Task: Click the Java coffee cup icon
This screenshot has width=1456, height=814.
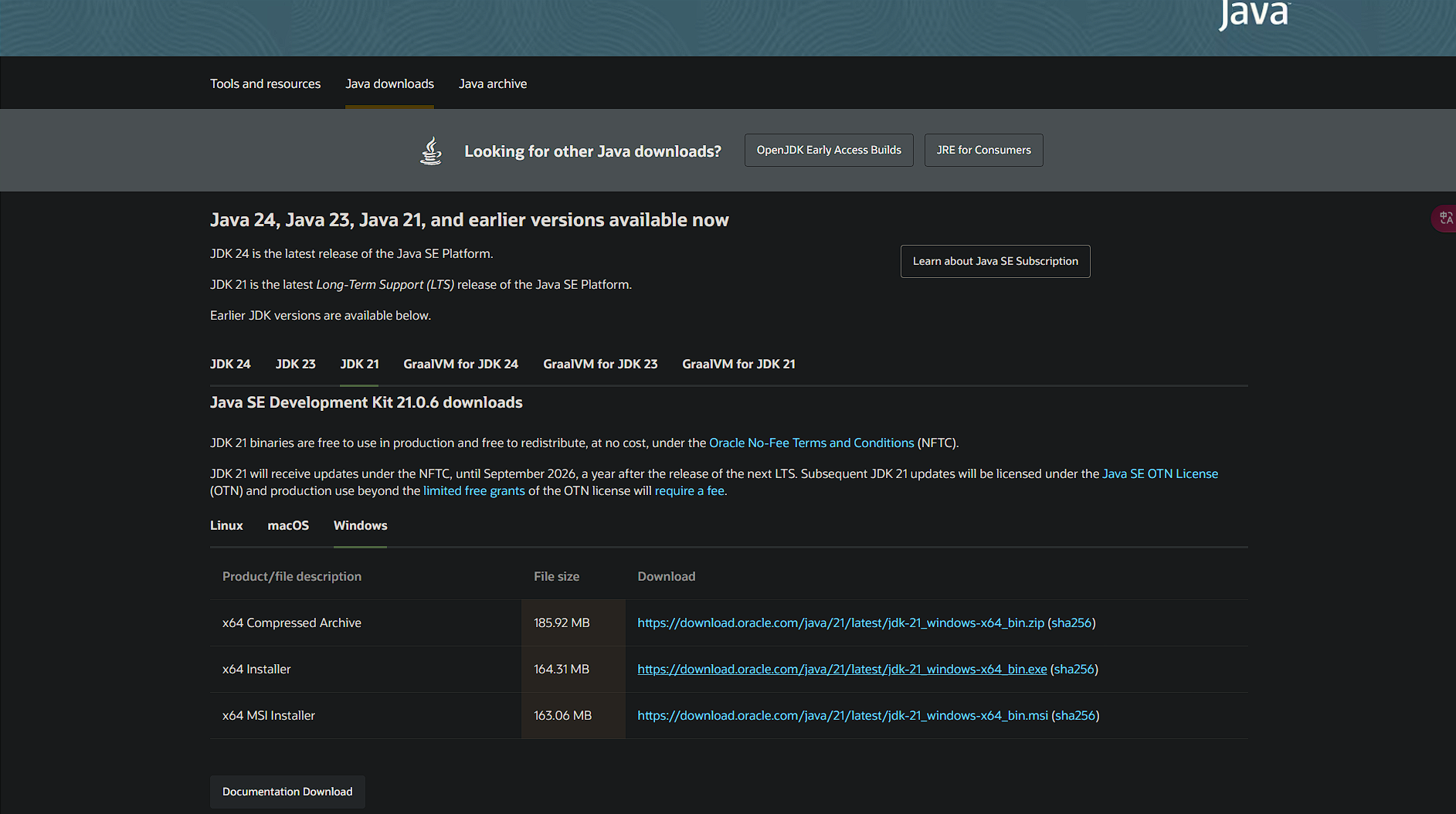Action: point(431,151)
